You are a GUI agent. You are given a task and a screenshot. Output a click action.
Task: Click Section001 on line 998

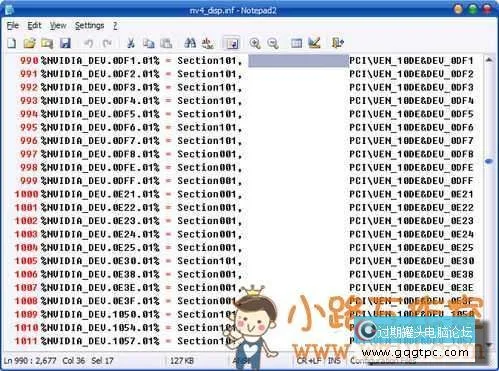207,168
